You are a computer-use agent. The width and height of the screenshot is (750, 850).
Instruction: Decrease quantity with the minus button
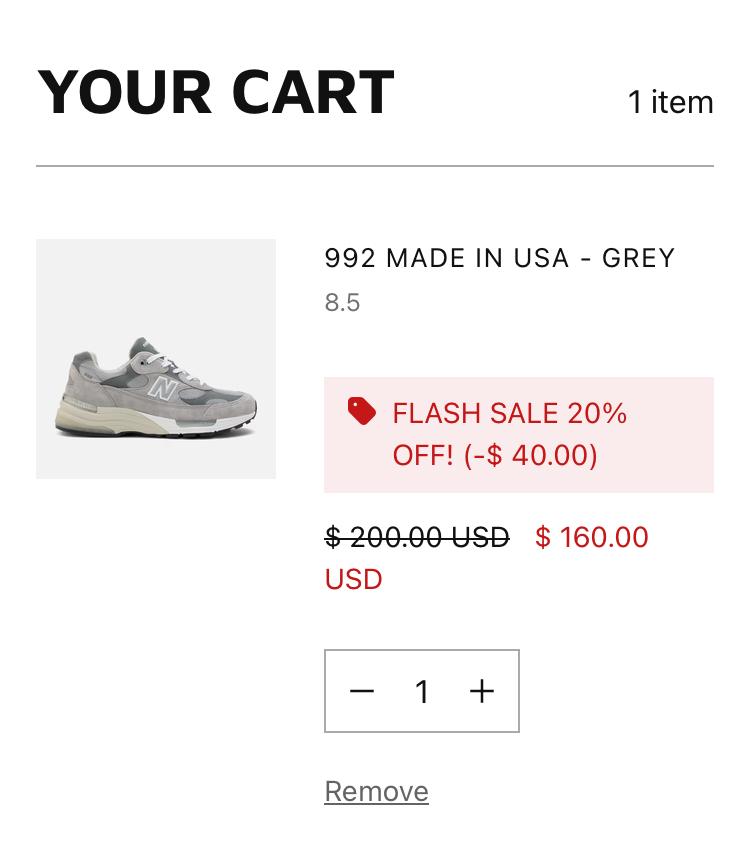[362, 691]
